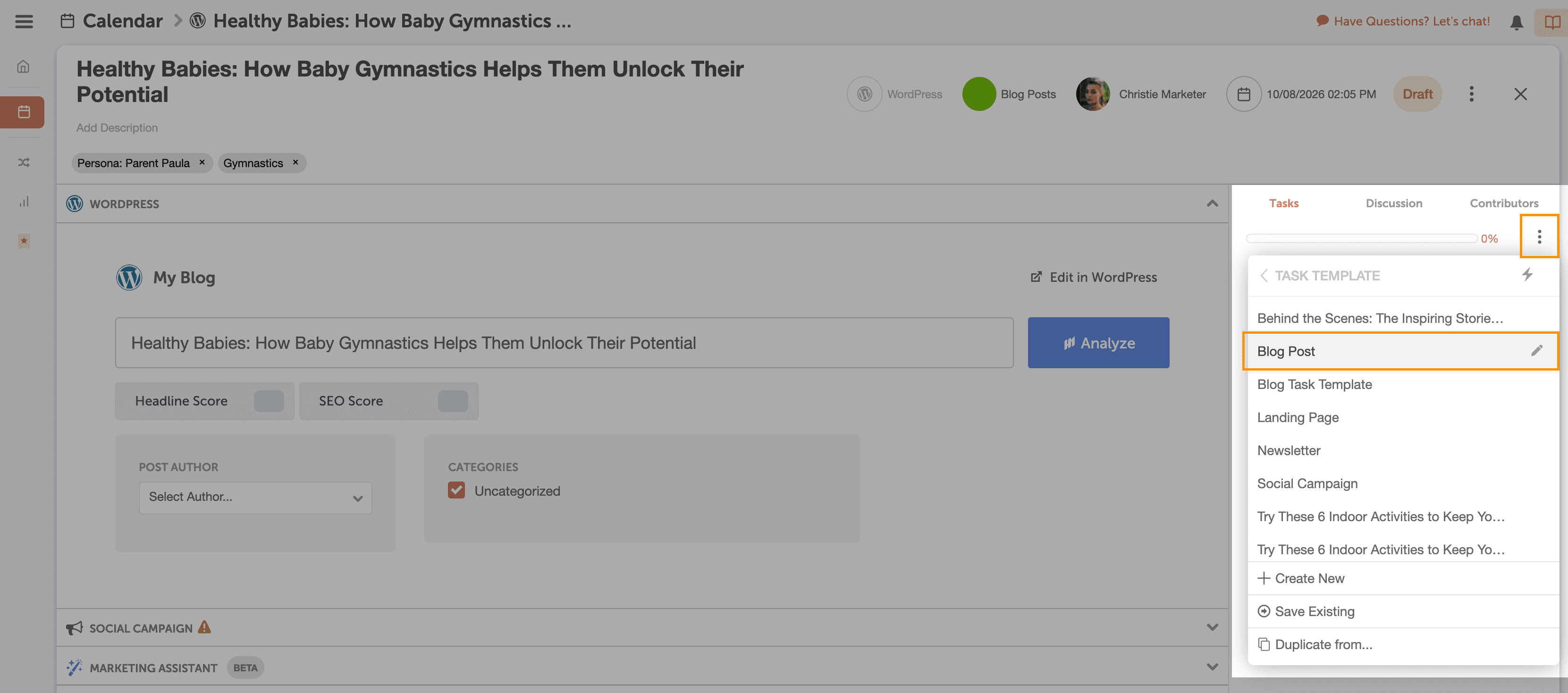Uncheck the Uncategorized category checkbox
The width and height of the screenshot is (1568, 693).
(x=456, y=490)
